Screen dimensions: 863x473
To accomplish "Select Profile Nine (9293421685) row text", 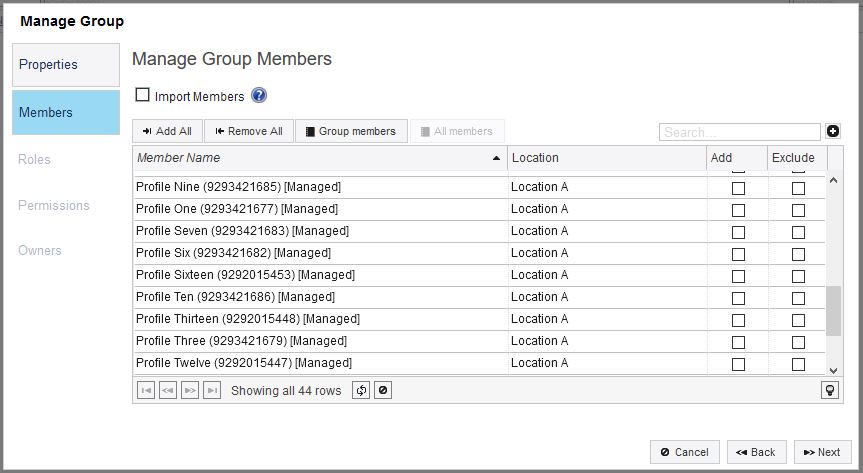I will tap(238, 187).
